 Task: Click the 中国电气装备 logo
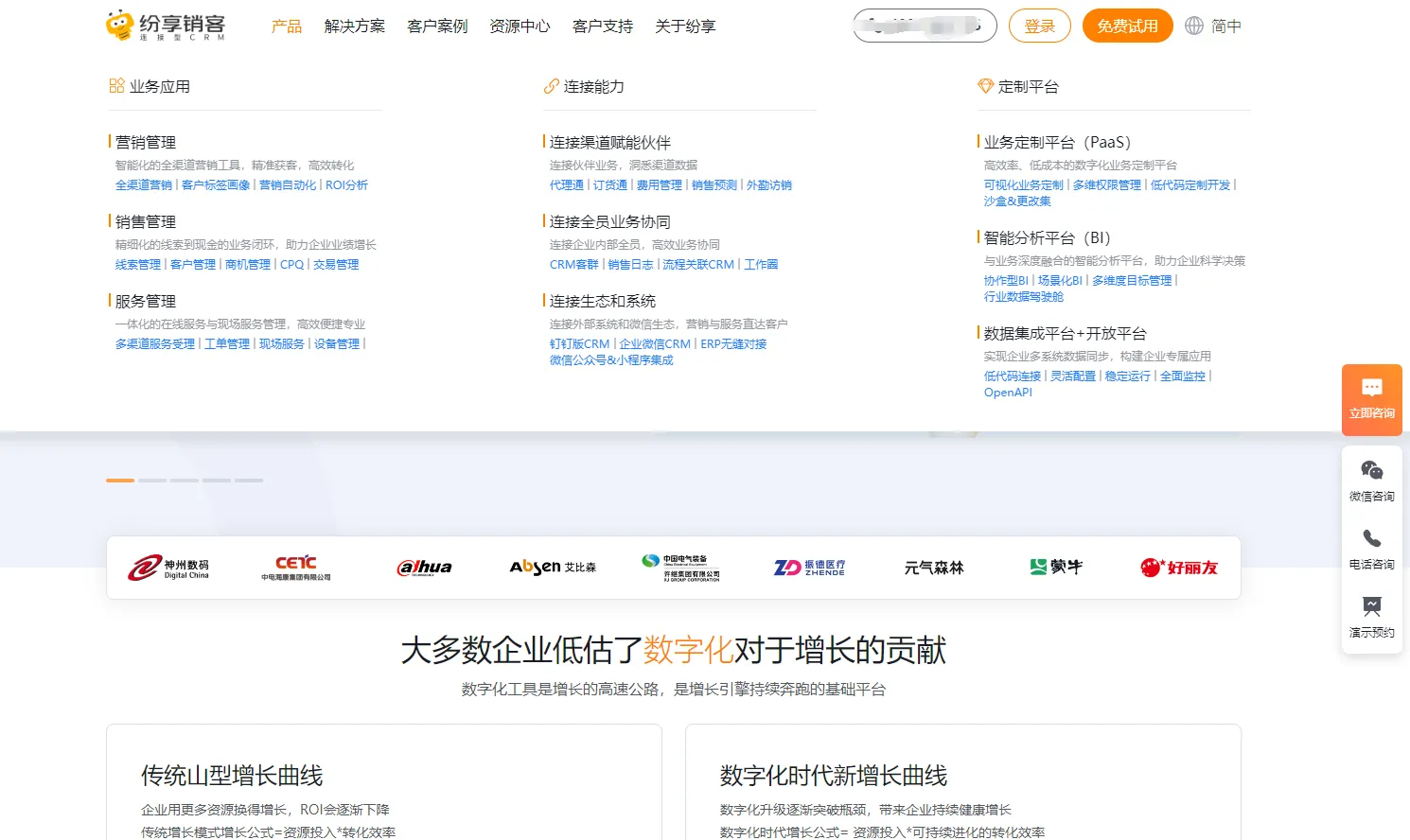680,568
